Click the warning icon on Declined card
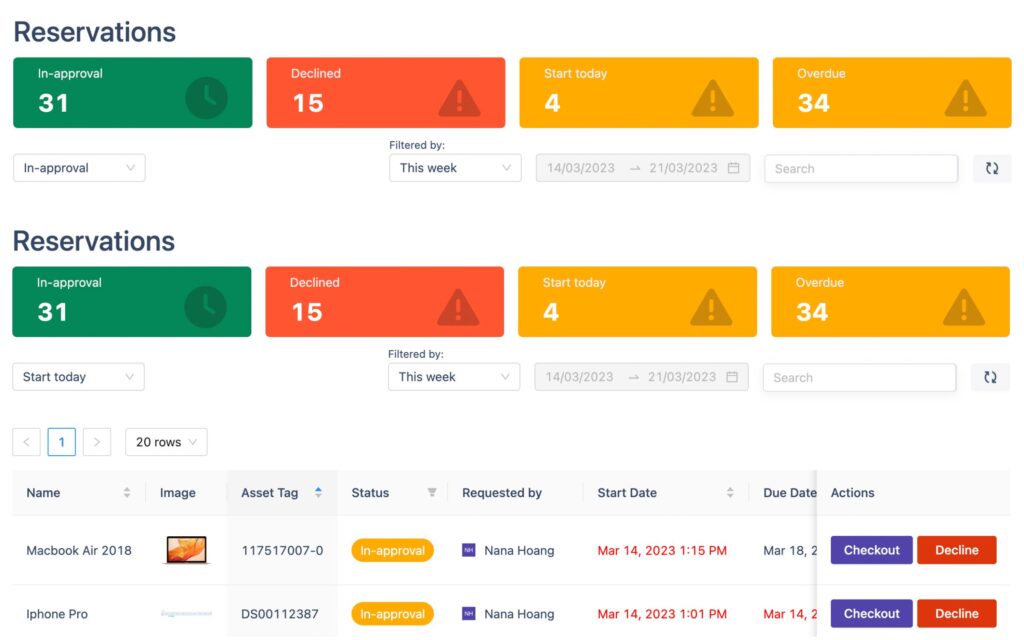Screen dimensions: 1024x640 coord(458,99)
